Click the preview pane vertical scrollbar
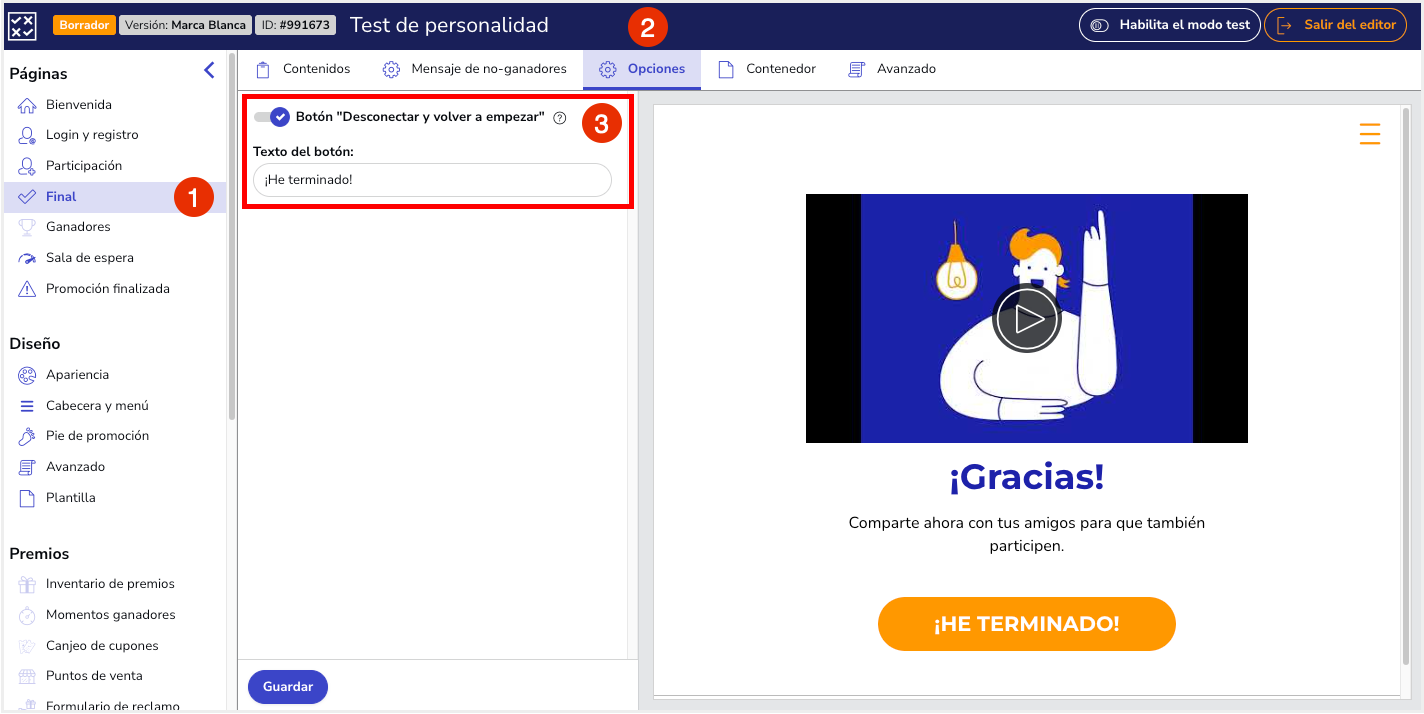 1406,385
